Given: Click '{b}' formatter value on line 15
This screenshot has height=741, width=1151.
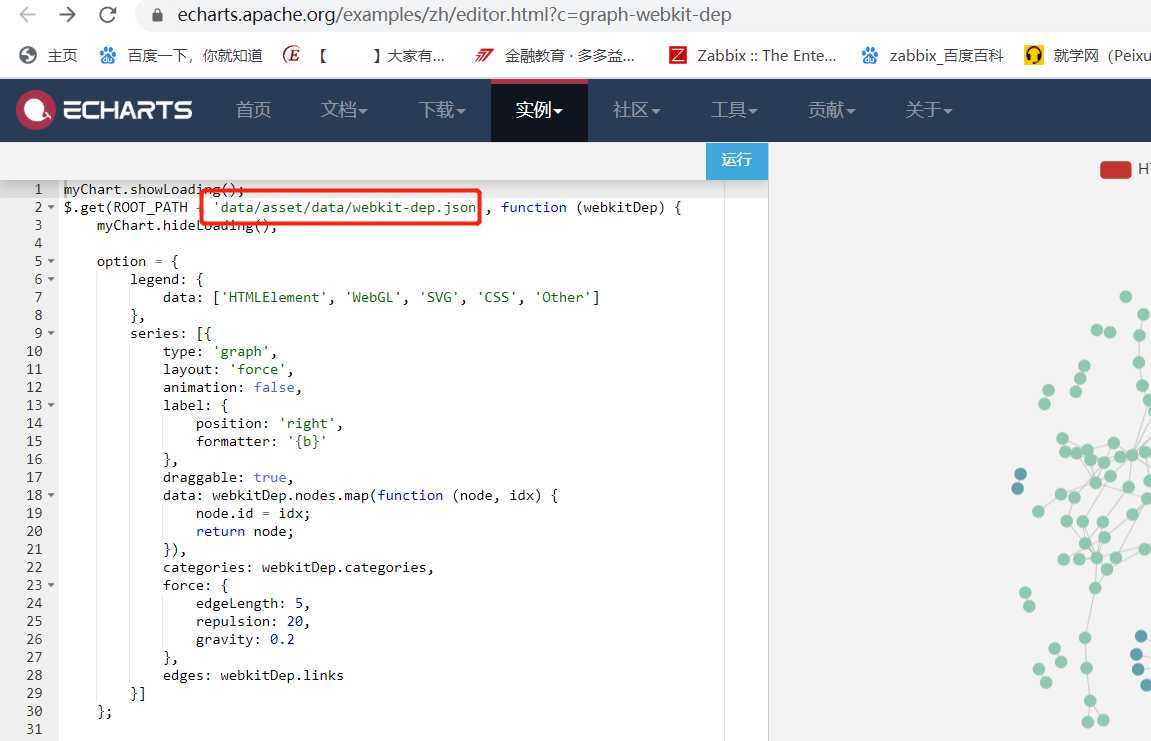Looking at the screenshot, I should 307,441.
